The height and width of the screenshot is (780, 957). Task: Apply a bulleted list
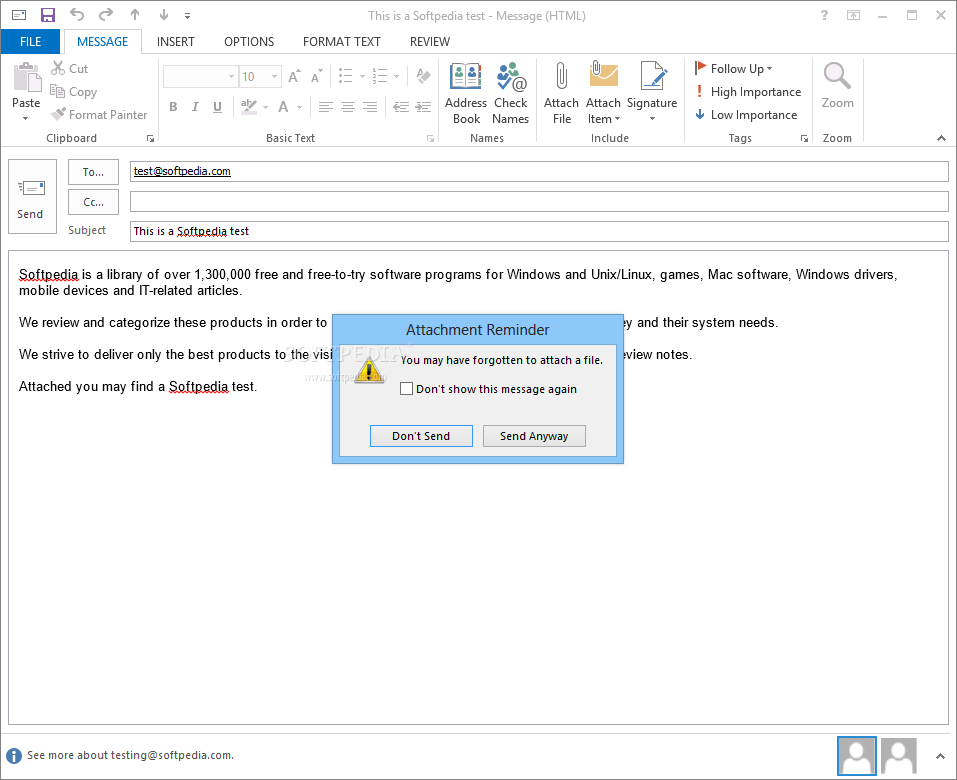[345, 76]
